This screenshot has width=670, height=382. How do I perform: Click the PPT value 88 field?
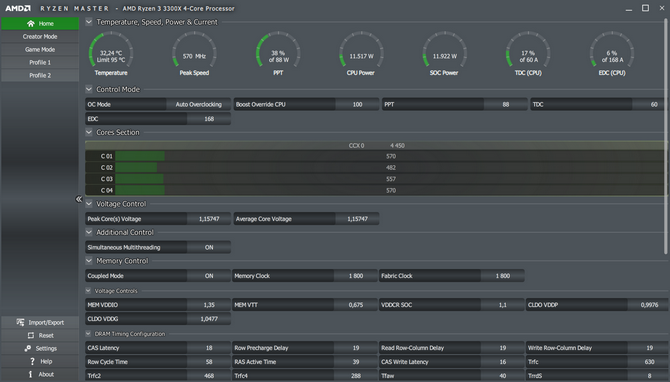pyautogui.click(x=505, y=105)
